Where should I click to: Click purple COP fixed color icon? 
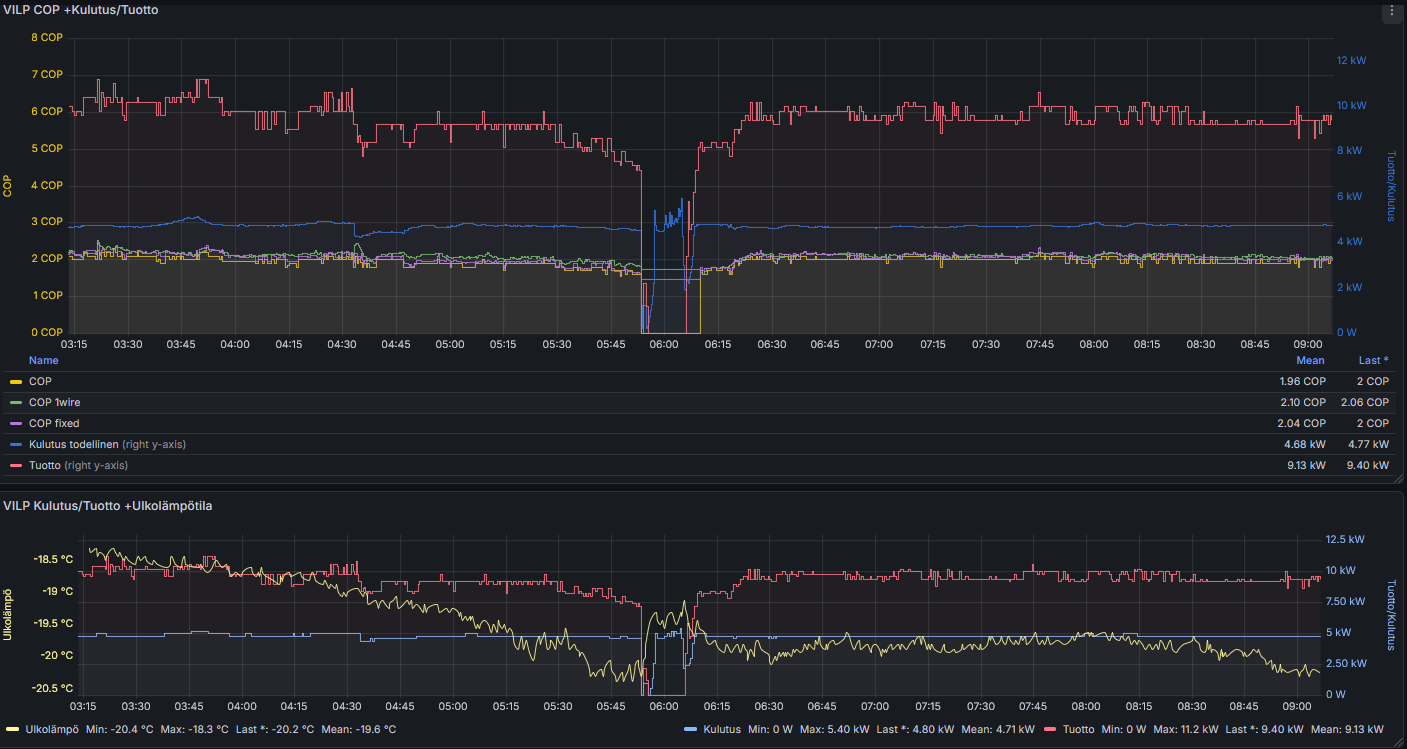point(15,424)
